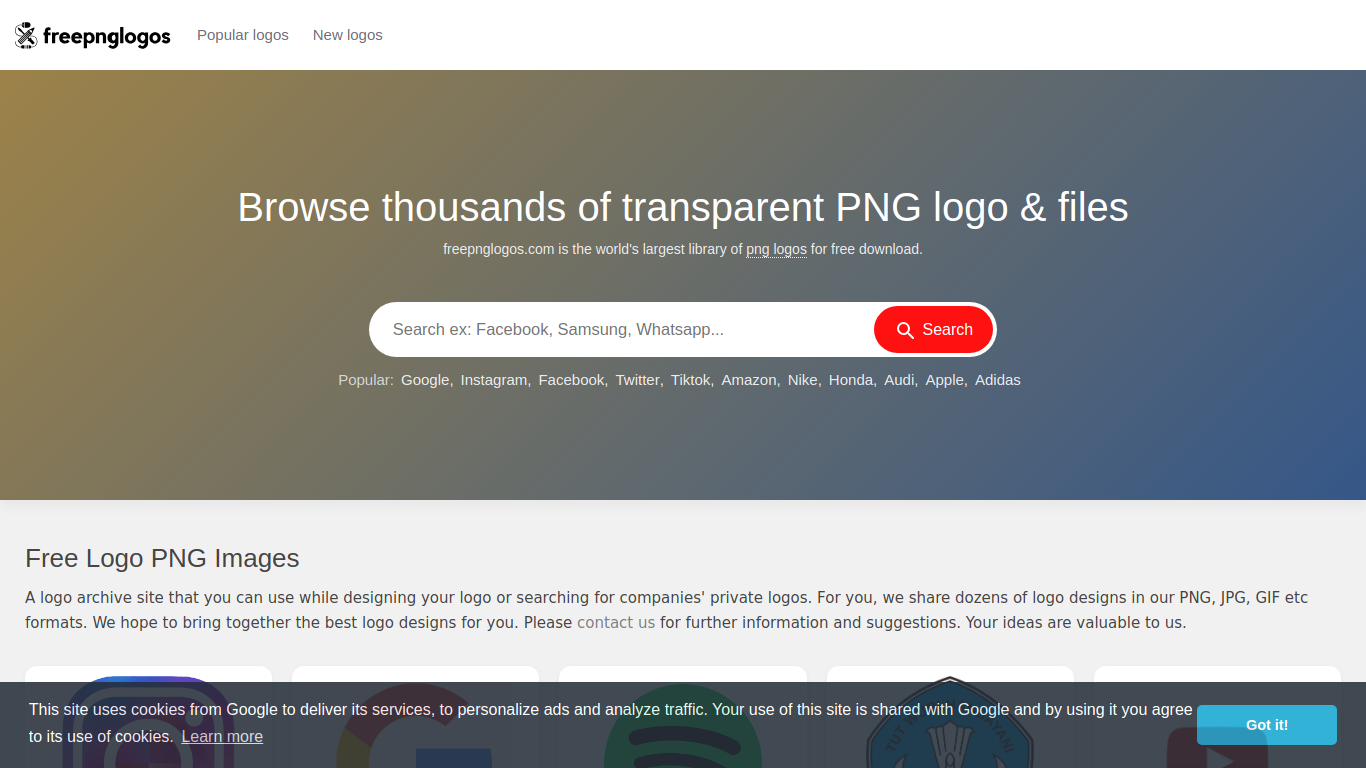1366x768 pixels.
Task: Click the red Search button
Action: click(933, 330)
